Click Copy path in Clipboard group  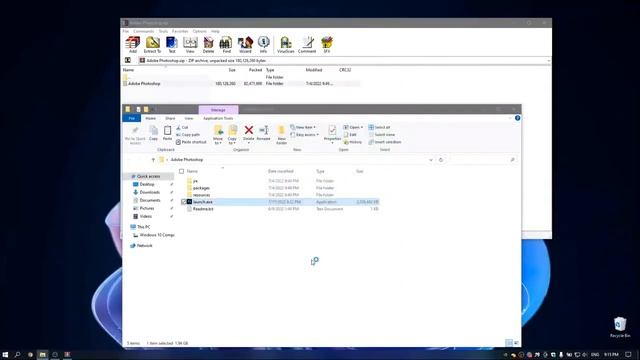188,135
